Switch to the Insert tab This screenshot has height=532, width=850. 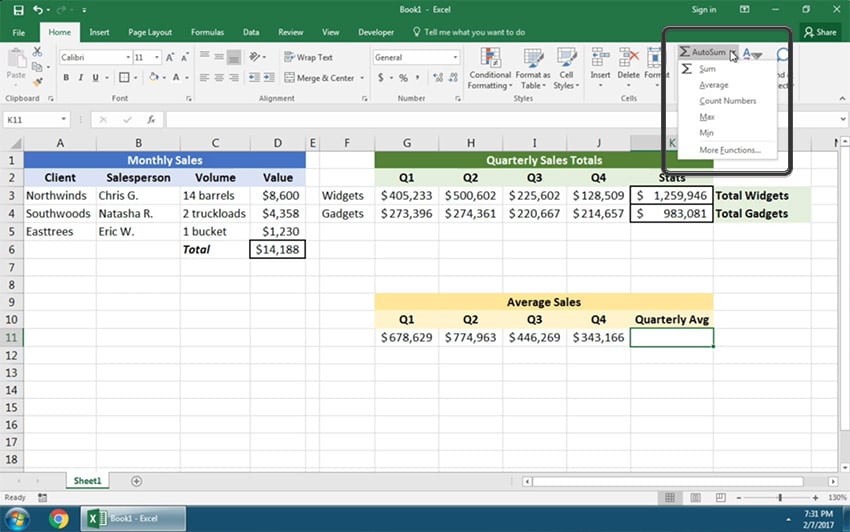99,32
